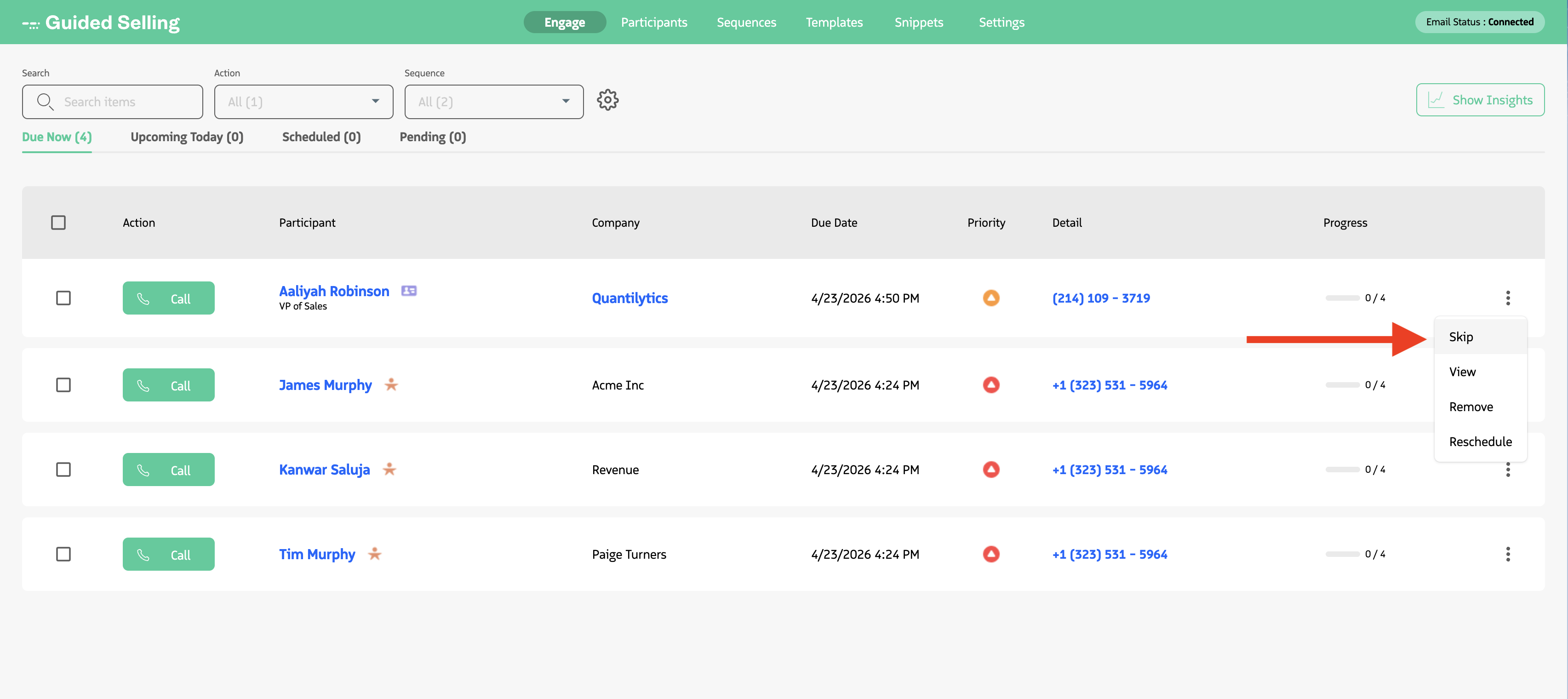The height and width of the screenshot is (699, 1568).
Task: Check the box for James Murphy's row
Action: pyautogui.click(x=63, y=385)
